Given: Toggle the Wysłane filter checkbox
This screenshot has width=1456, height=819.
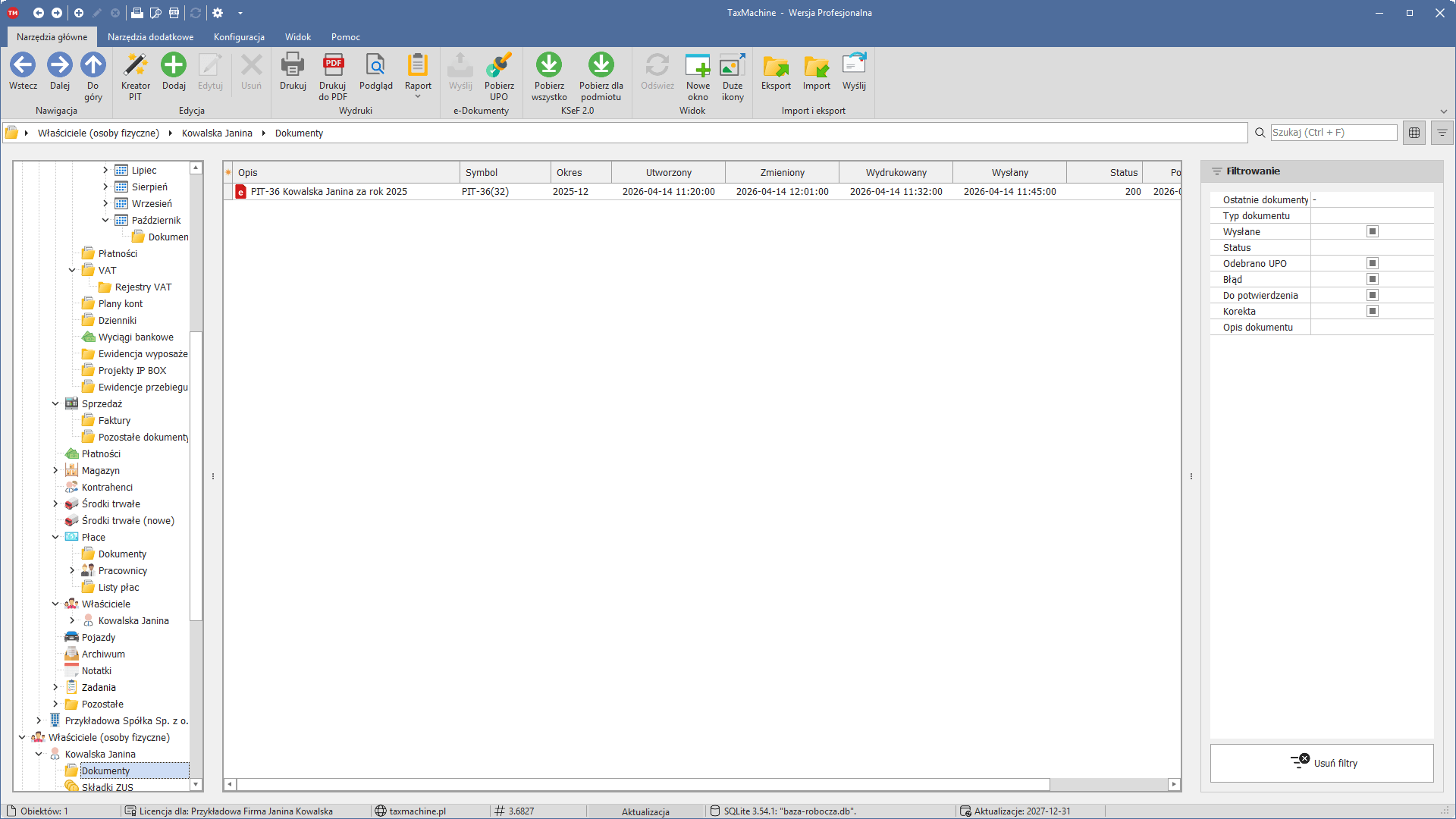Looking at the screenshot, I should pyautogui.click(x=1373, y=231).
